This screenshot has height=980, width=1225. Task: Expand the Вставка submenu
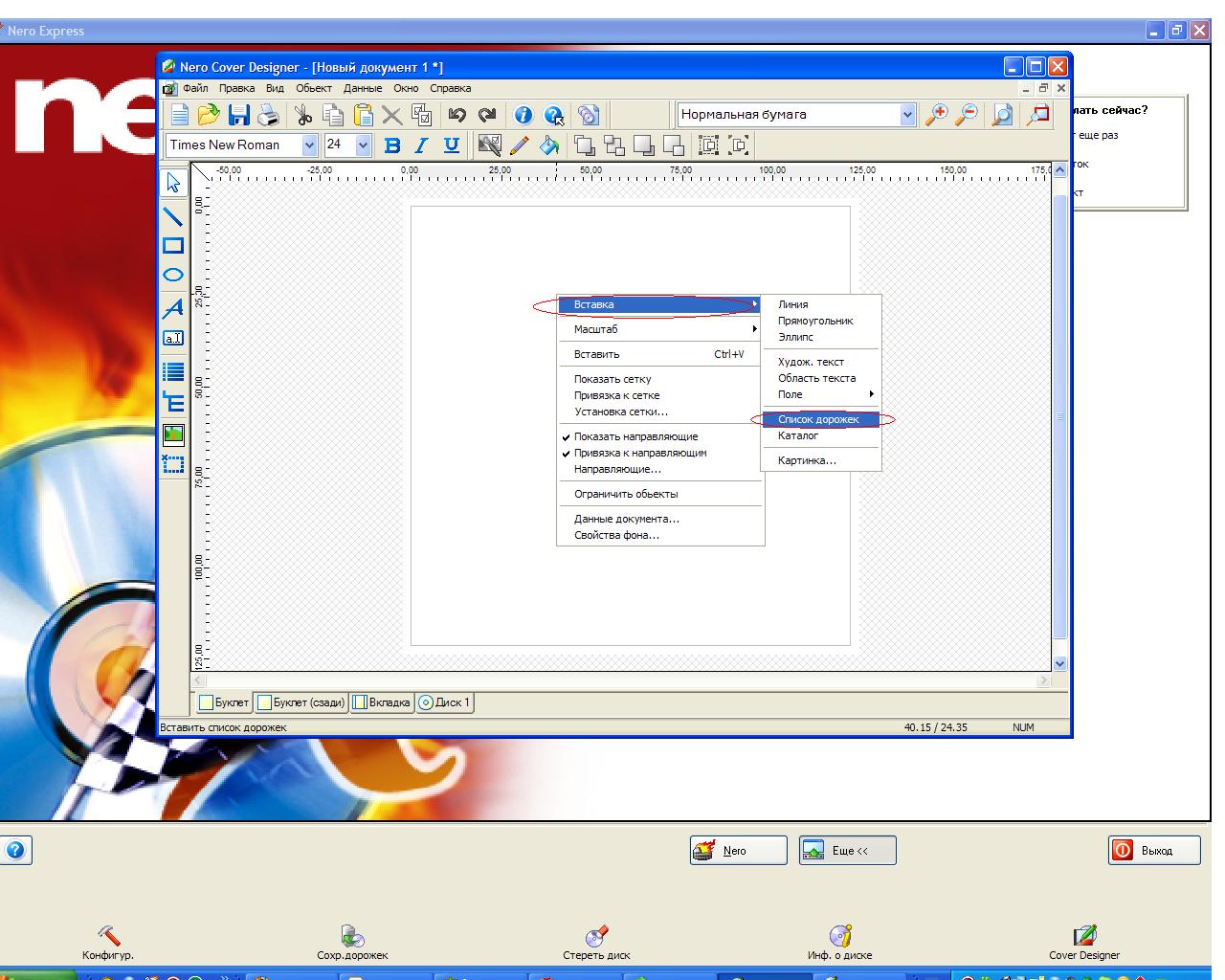(660, 304)
